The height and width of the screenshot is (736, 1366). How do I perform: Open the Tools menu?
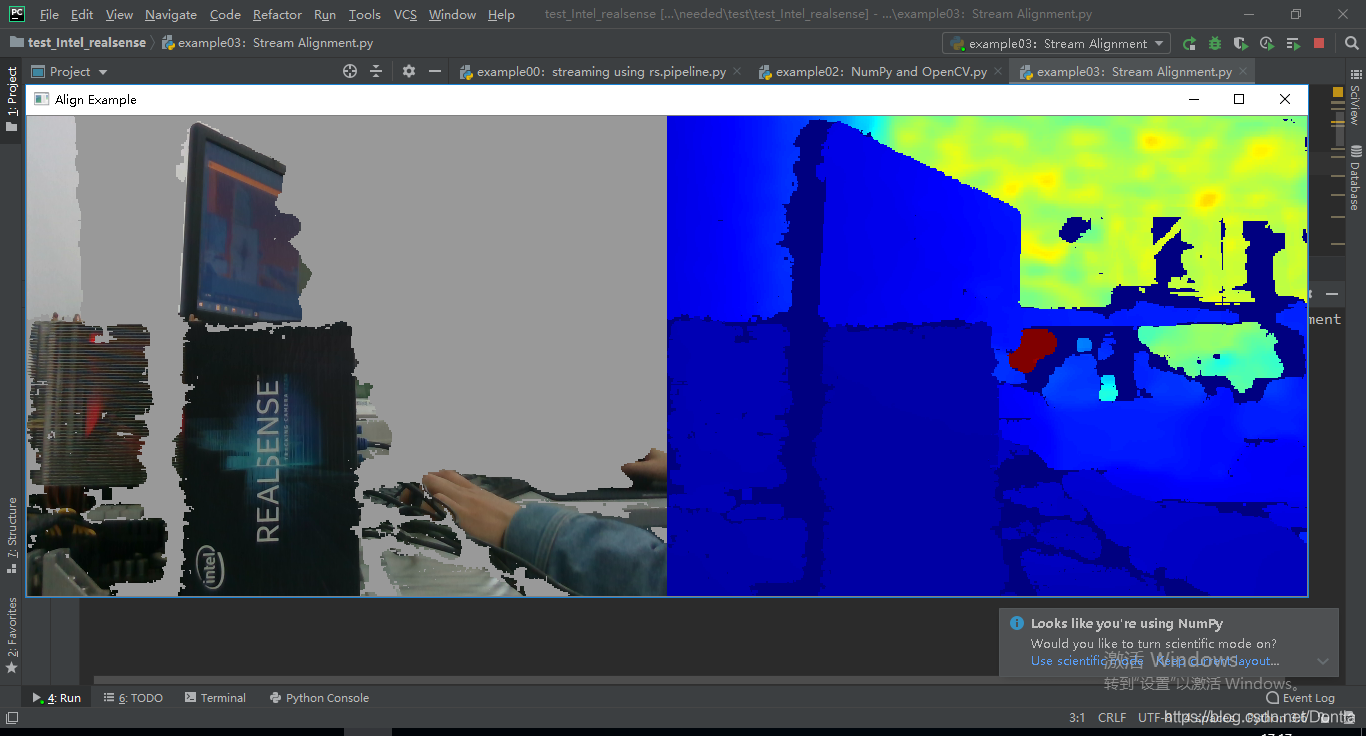click(365, 15)
